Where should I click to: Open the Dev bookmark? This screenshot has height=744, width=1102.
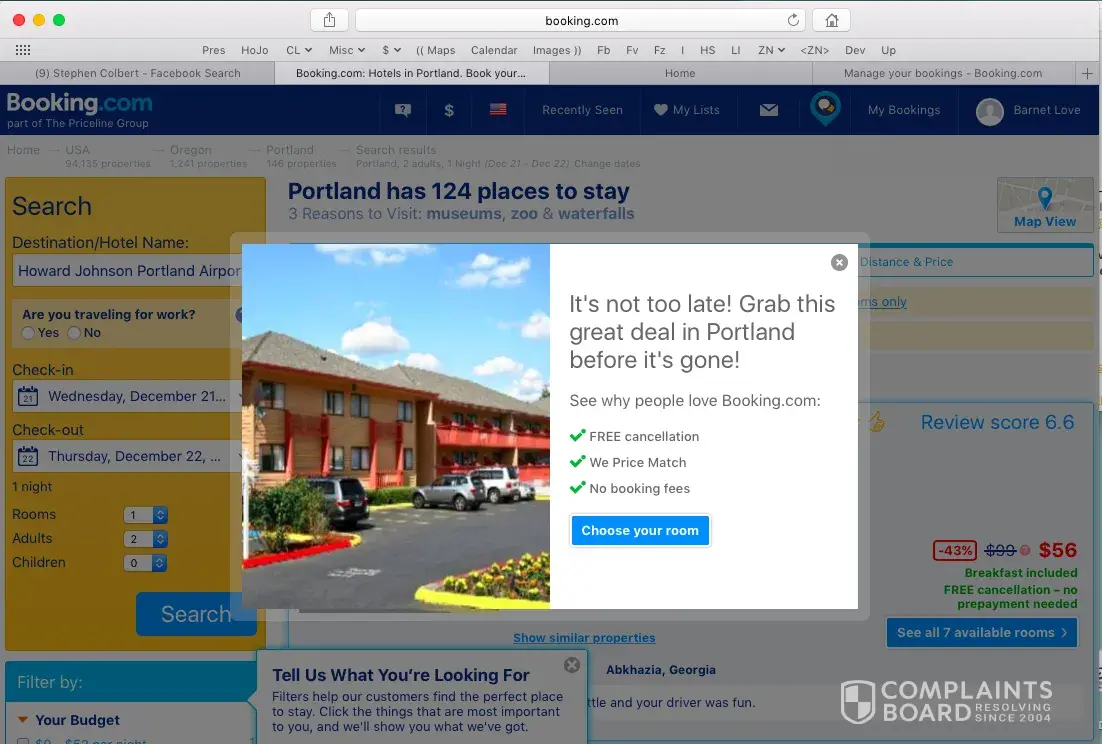[855, 50]
